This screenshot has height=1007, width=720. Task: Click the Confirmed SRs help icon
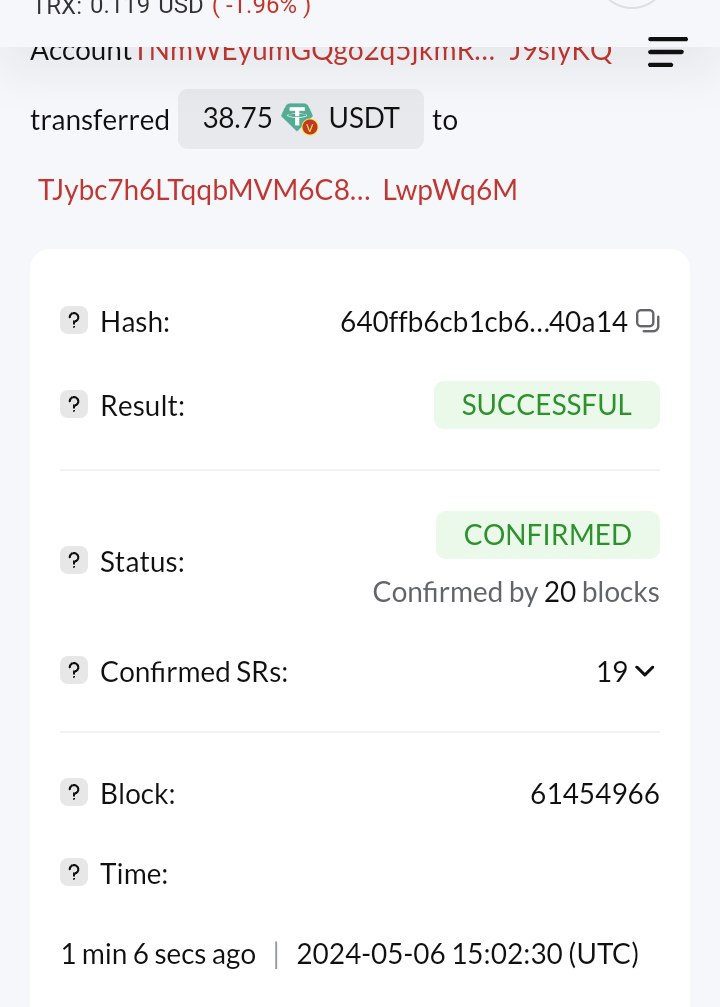(74, 671)
